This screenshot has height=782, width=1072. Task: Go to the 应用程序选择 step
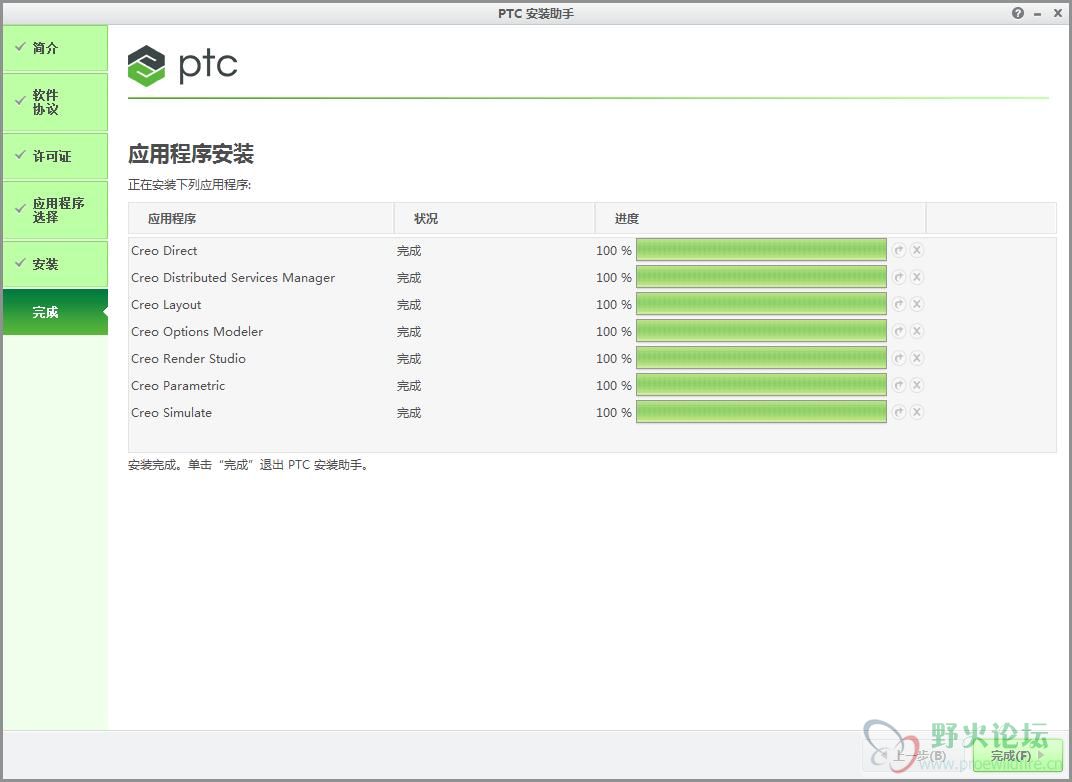(x=55, y=210)
